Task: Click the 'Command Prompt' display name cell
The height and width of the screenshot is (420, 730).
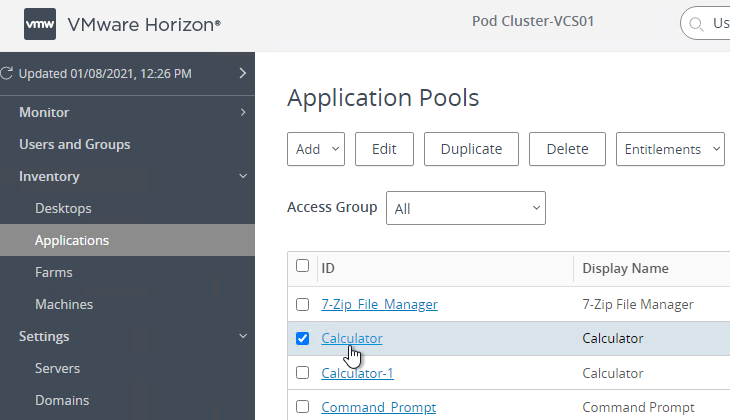Action: [638, 407]
